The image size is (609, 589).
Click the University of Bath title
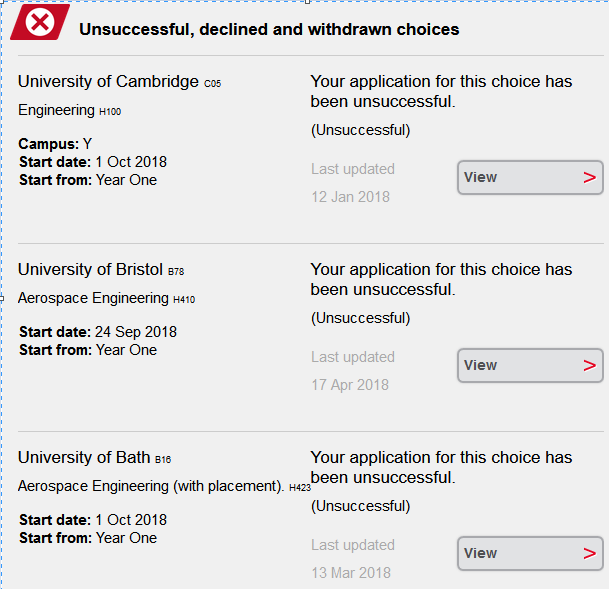(x=84, y=457)
